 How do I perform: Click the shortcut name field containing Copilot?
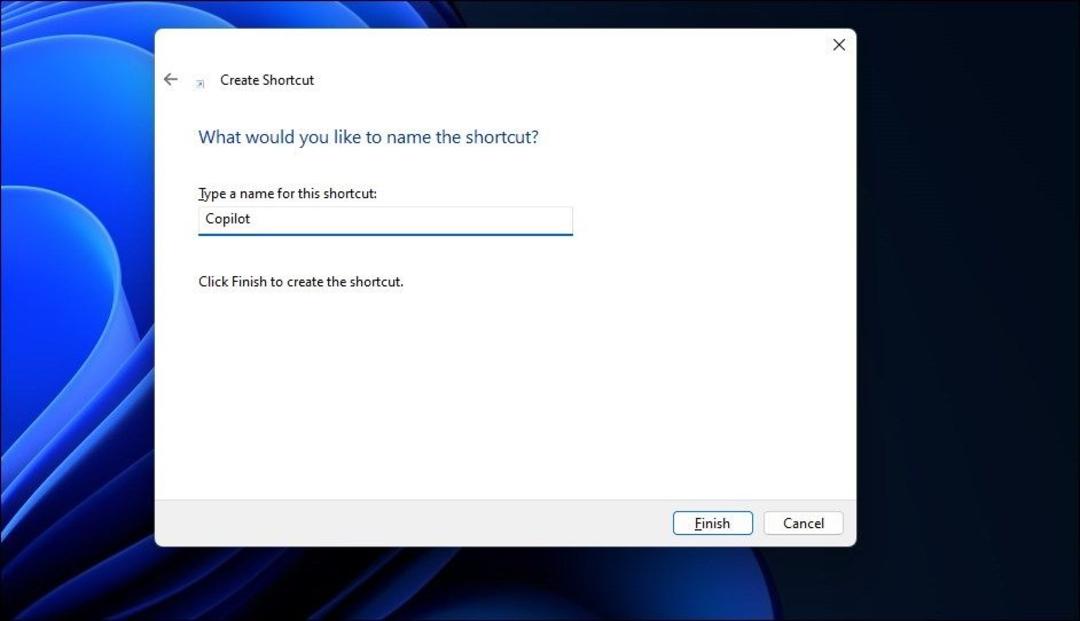point(385,220)
